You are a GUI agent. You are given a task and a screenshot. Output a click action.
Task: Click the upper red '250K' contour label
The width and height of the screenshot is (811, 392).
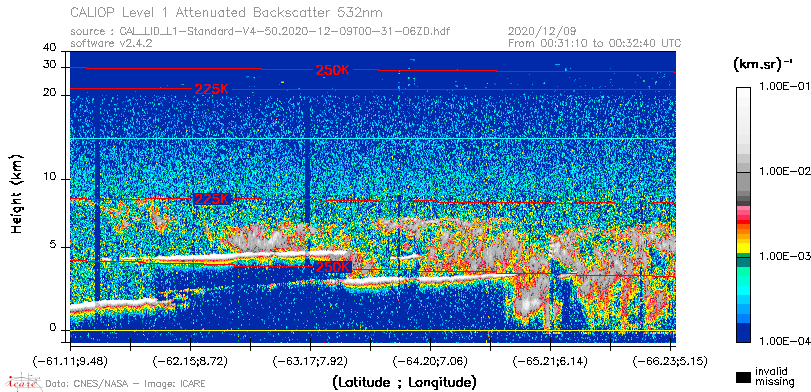tap(332, 71)
